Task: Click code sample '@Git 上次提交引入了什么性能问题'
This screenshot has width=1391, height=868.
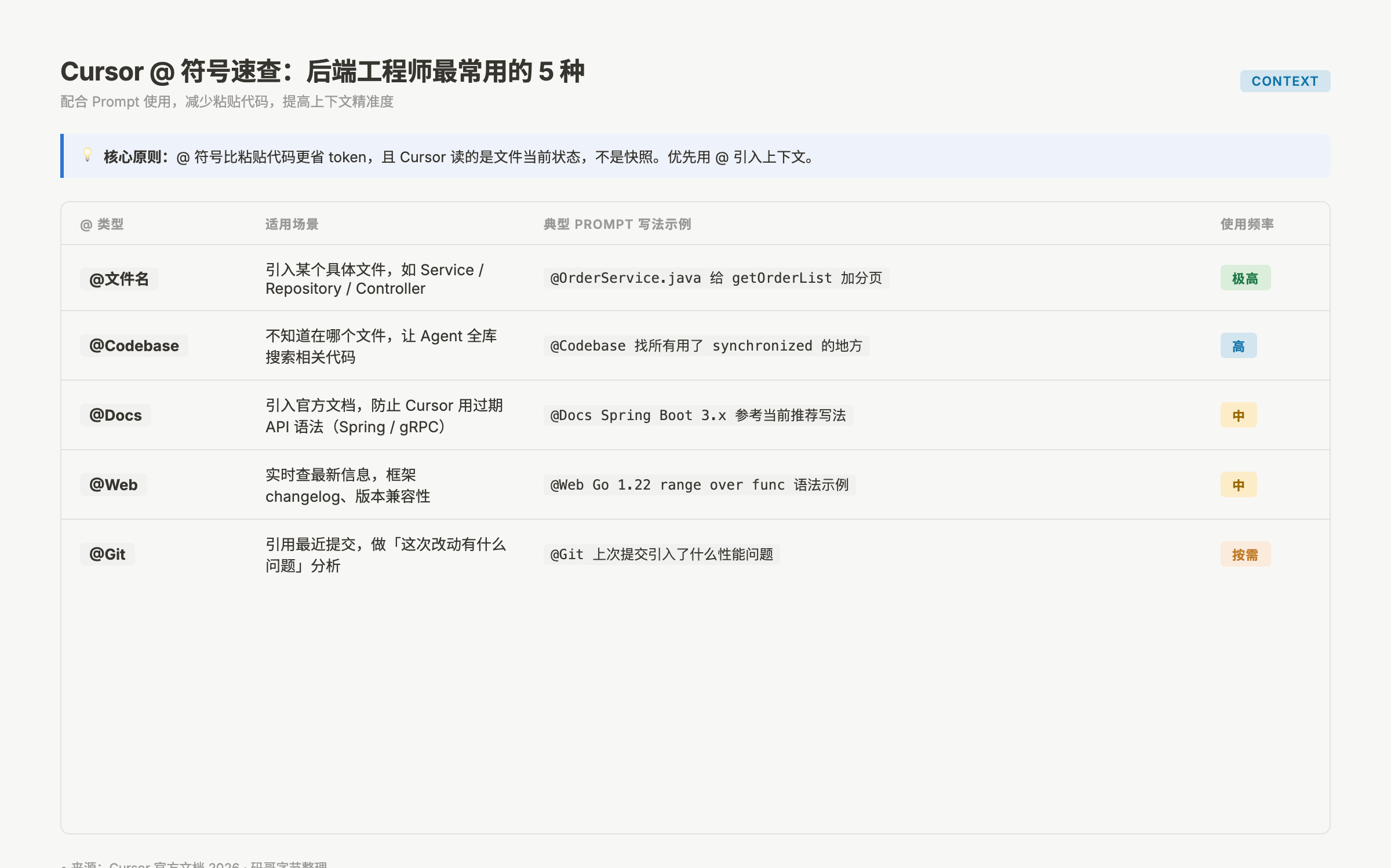Action: pyautogui.click(x=662, y=555)
